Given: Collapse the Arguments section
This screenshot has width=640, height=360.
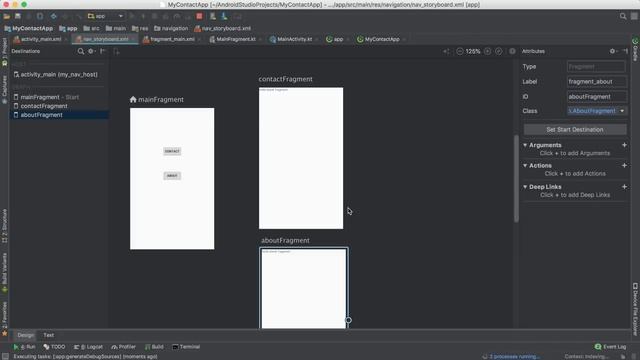Looking at the screenshot, I should point(525,145).
